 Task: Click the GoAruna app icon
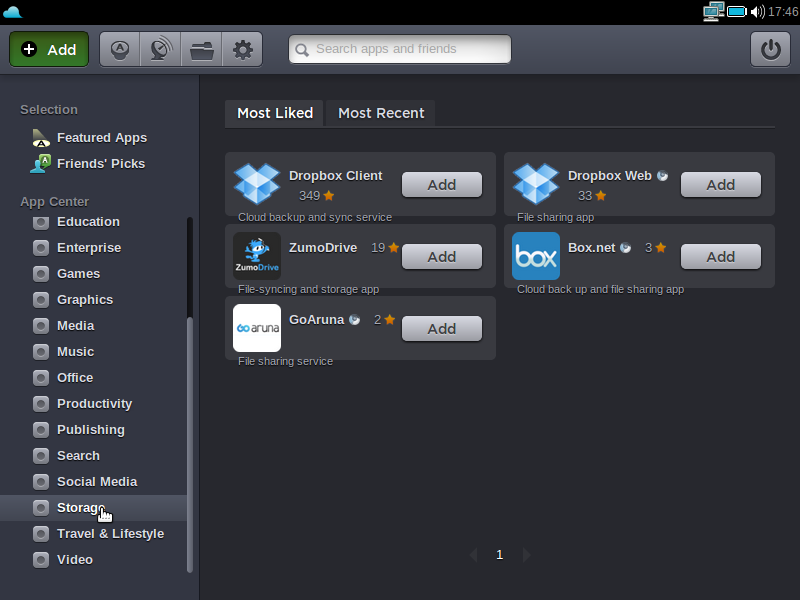(x=257, y=328)
